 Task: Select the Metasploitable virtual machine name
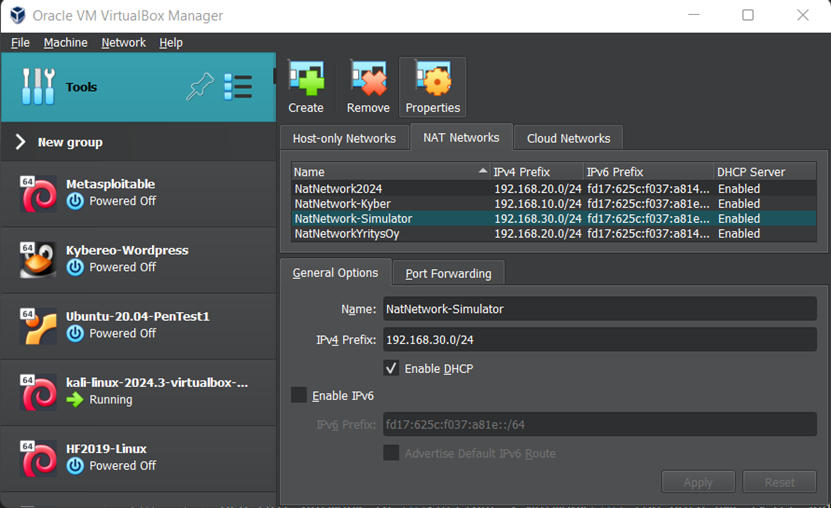[x=110, y=184]
